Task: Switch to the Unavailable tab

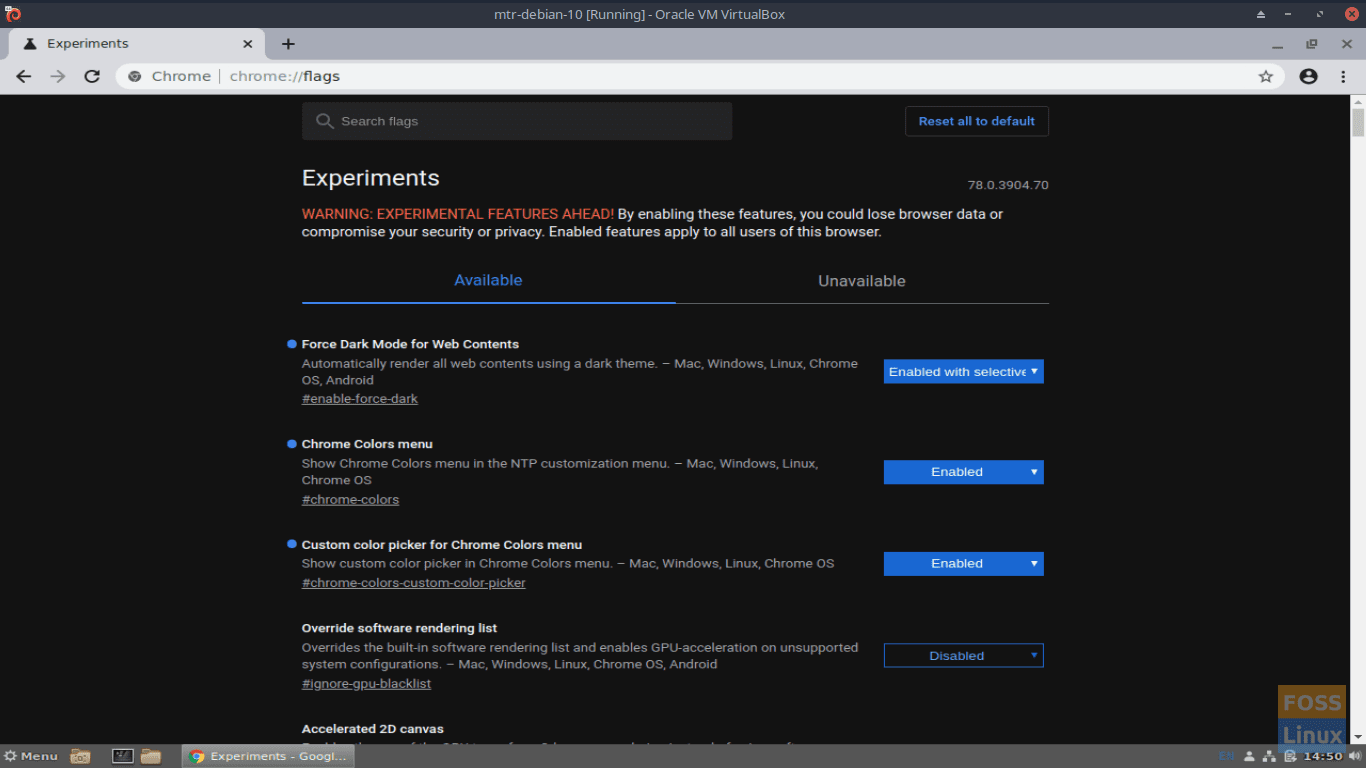Action: (x=862, y=281)
